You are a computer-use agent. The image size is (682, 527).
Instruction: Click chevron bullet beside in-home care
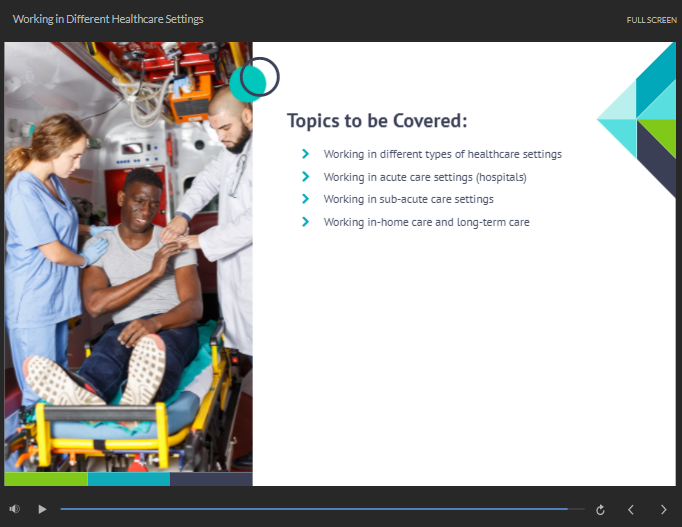point(305,222)
